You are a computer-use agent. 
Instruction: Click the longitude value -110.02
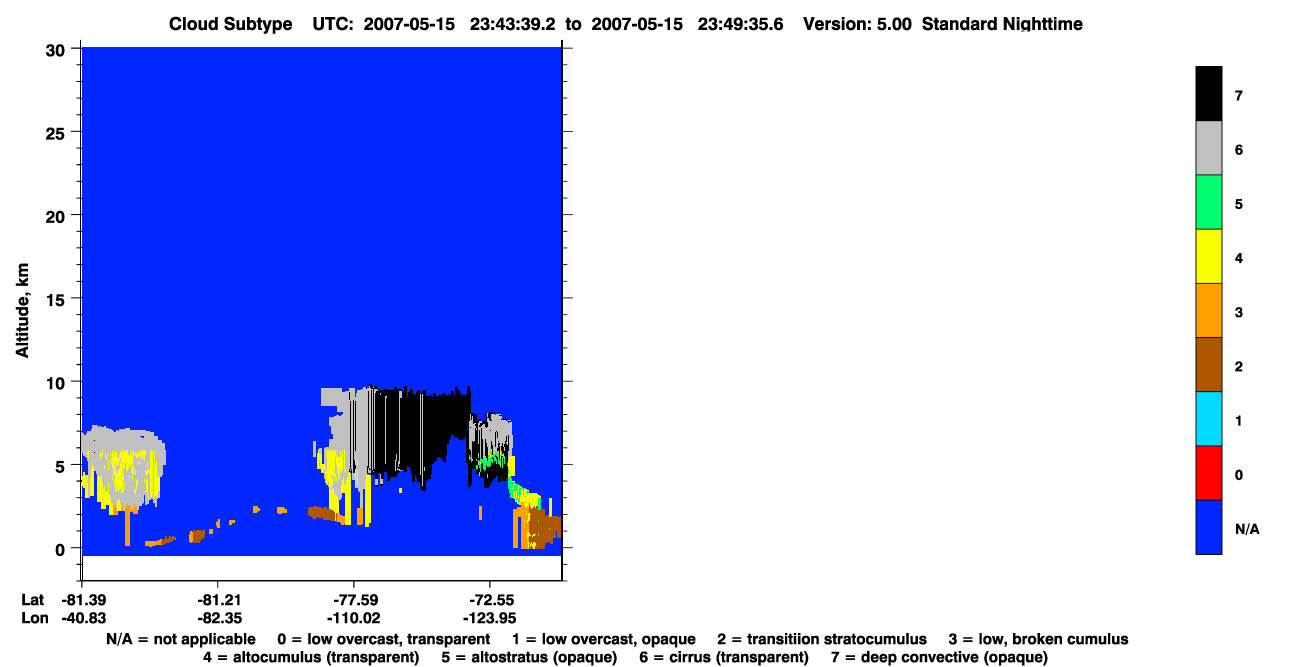tap(354, 618)
